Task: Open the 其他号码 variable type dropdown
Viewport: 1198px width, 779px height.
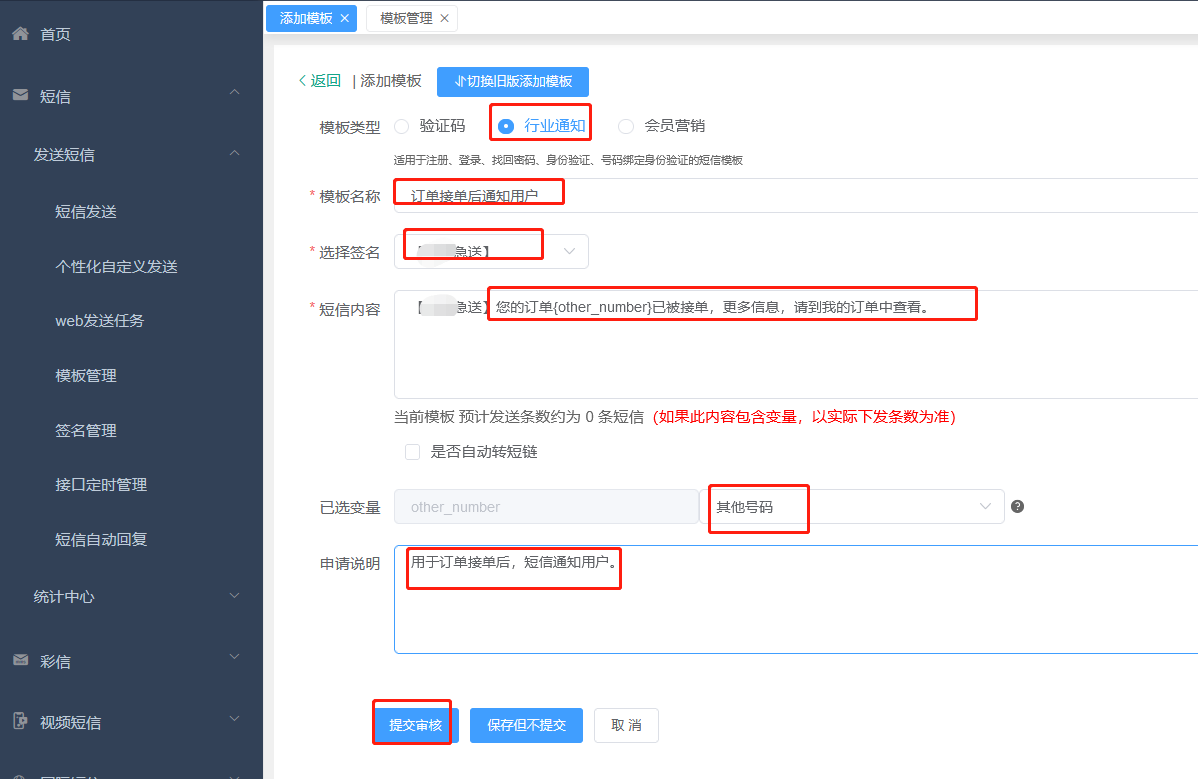Action: tap(852, 506)
